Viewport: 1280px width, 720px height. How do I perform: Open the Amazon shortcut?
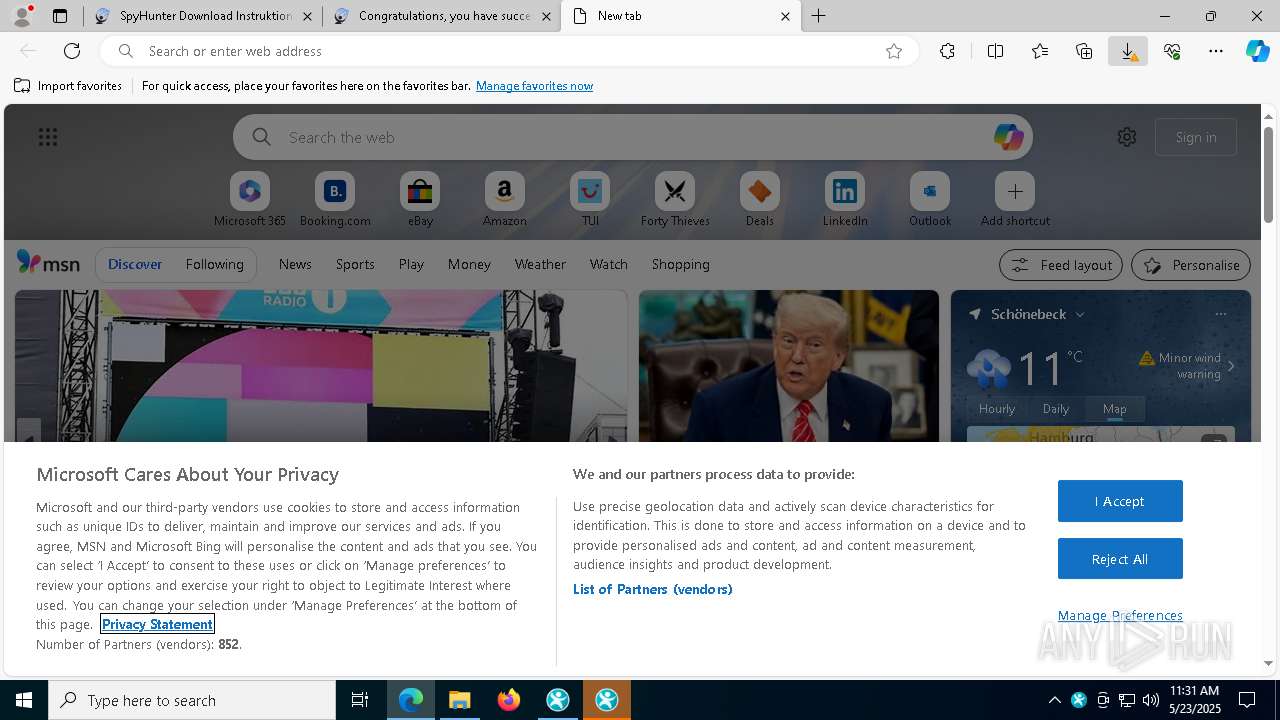coord(504,200)
